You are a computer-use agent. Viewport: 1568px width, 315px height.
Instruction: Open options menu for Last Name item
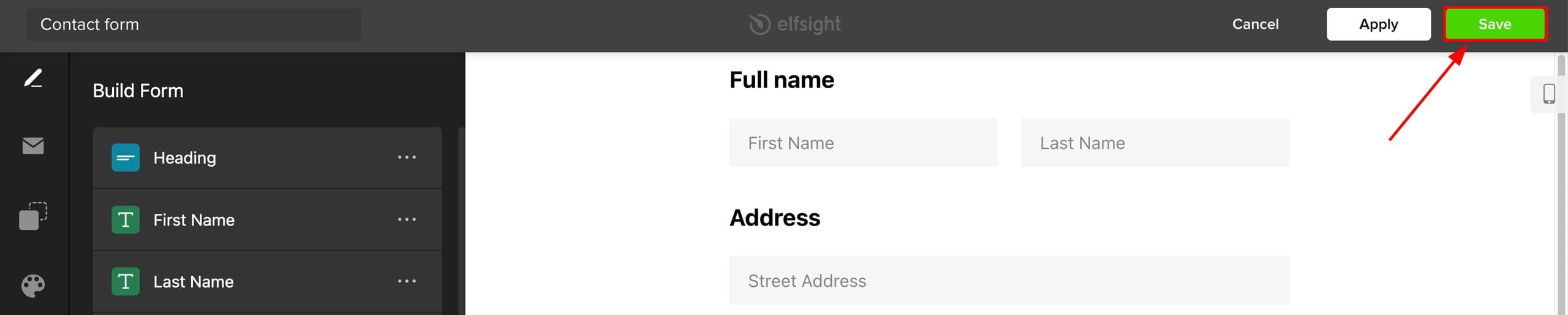407,281
